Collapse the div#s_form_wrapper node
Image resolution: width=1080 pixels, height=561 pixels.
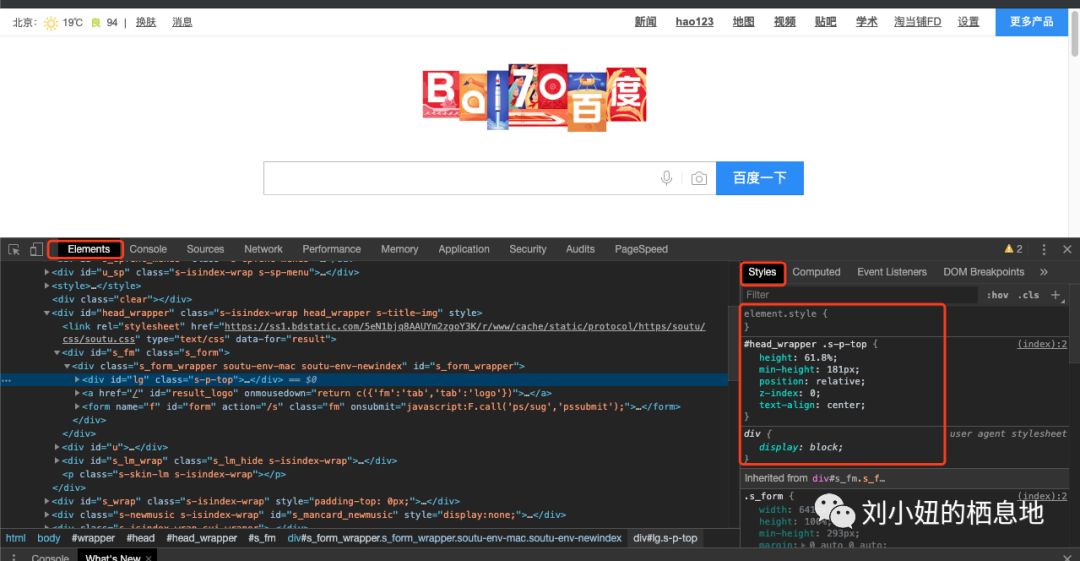68,367
